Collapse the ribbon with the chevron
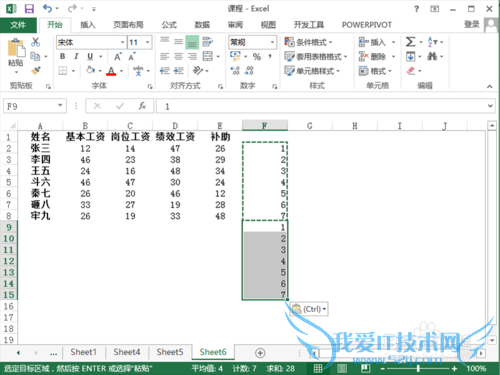Screen dimensions: 500x375 [489, 86]
